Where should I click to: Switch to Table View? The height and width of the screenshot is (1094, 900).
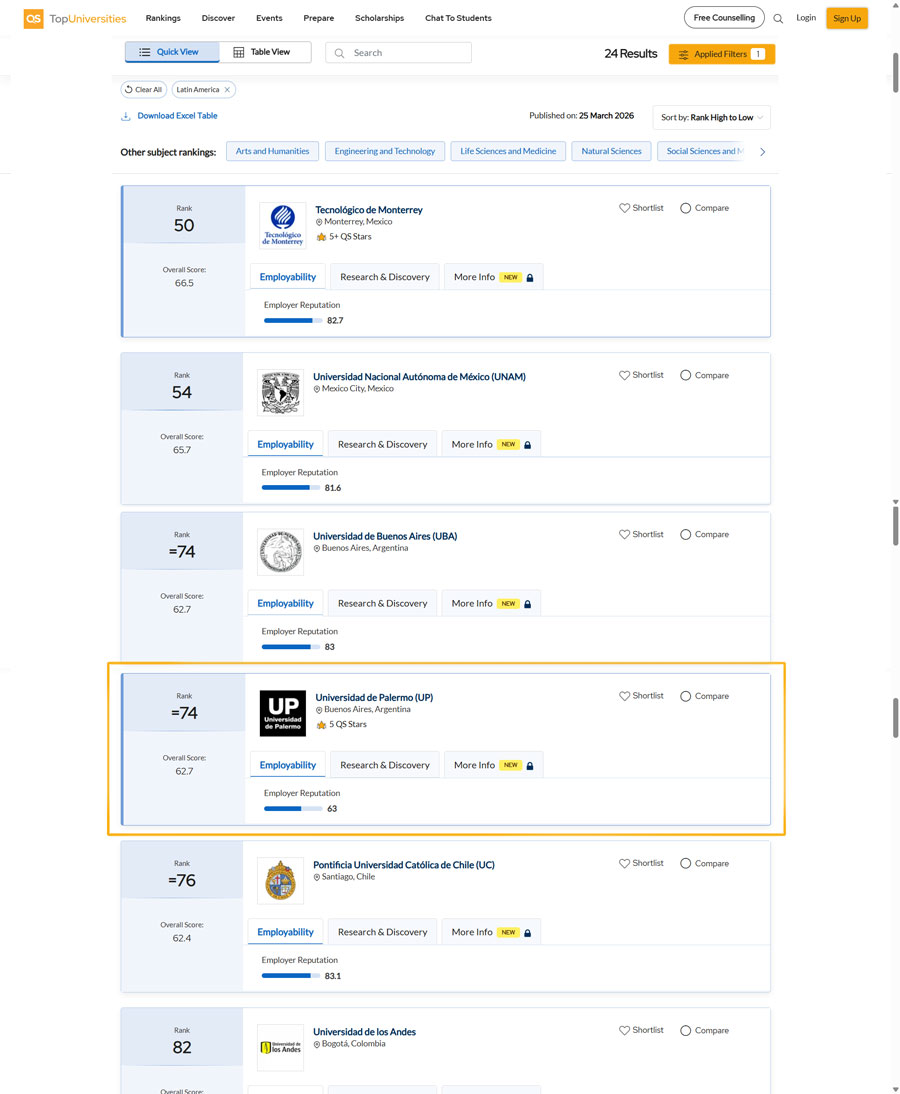[x=264, y=52]
